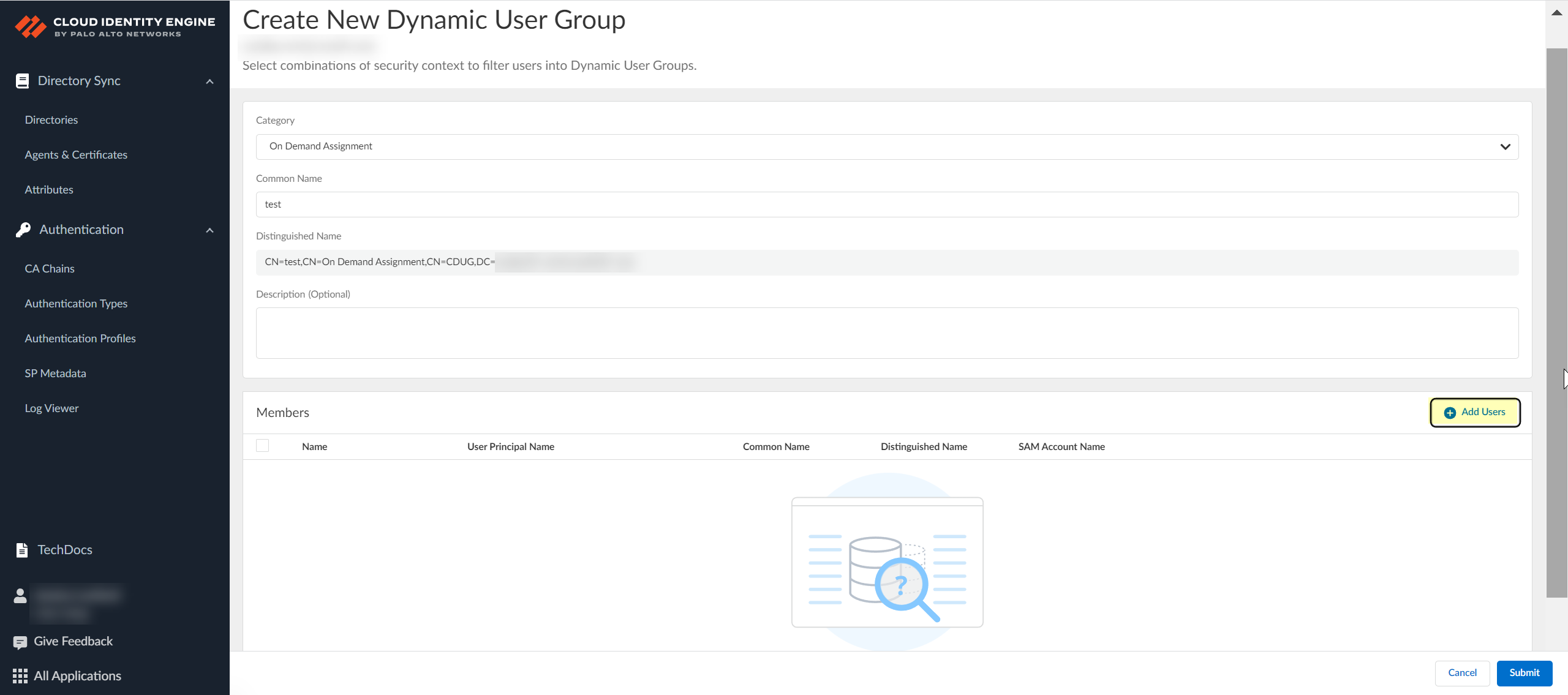This screenshot has width=1568, height=695.
Task: Click the plus icon in Add Users
Action: [1450, 413]
